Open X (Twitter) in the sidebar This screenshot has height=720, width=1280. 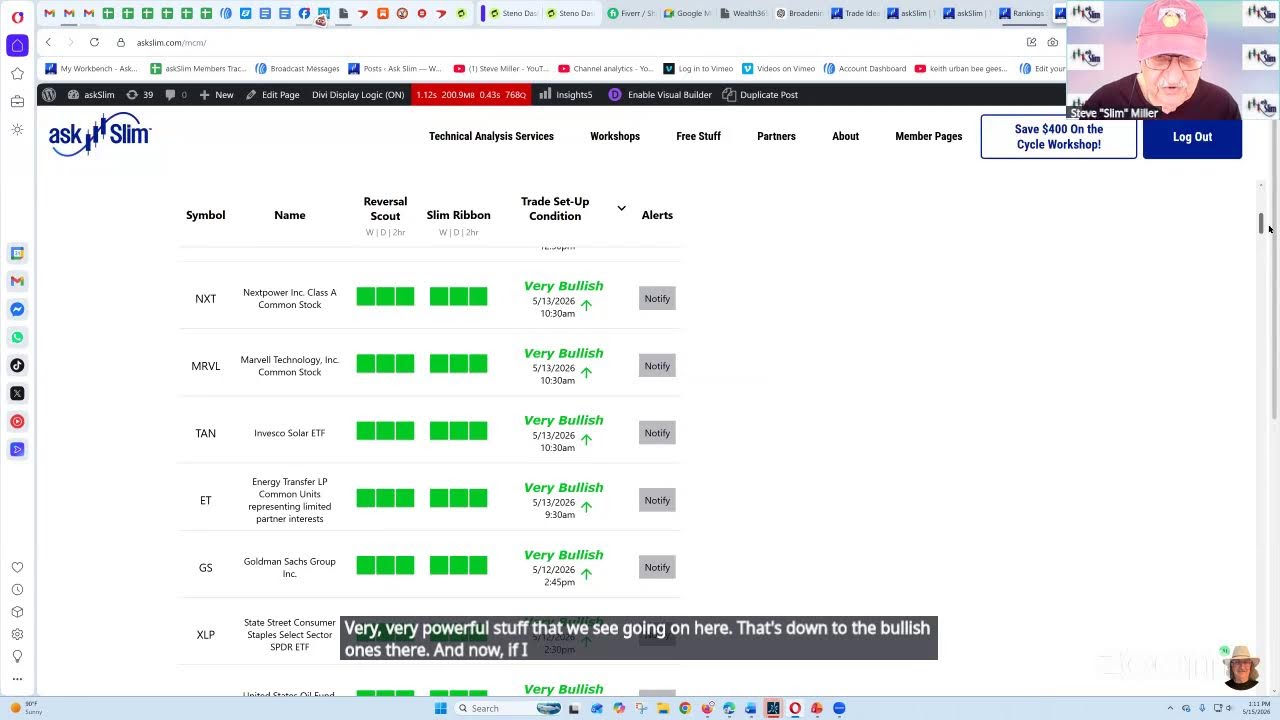pos(17,393)
